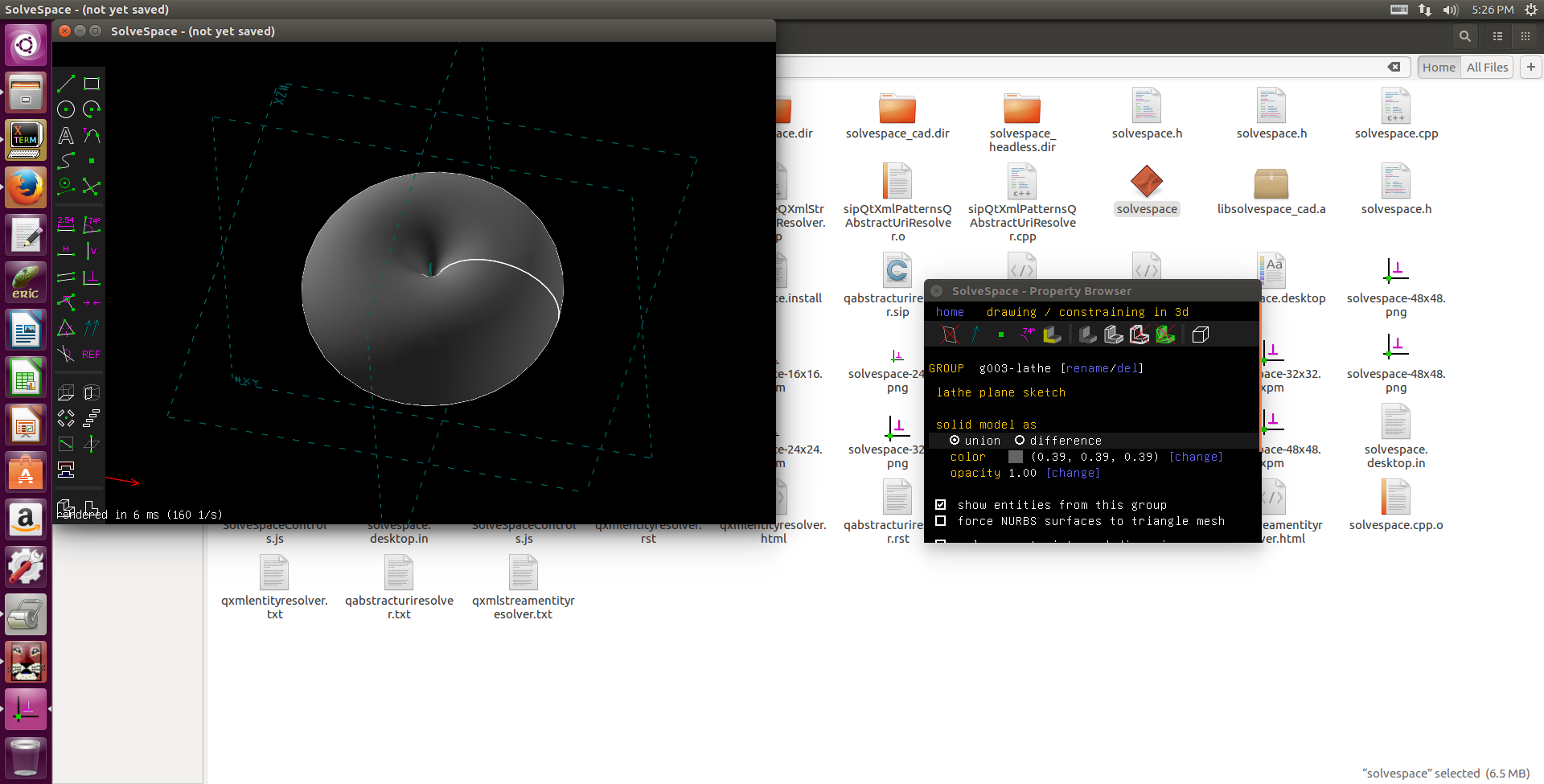
Task: Select the tangent arc tool
Action: point(92,136)
